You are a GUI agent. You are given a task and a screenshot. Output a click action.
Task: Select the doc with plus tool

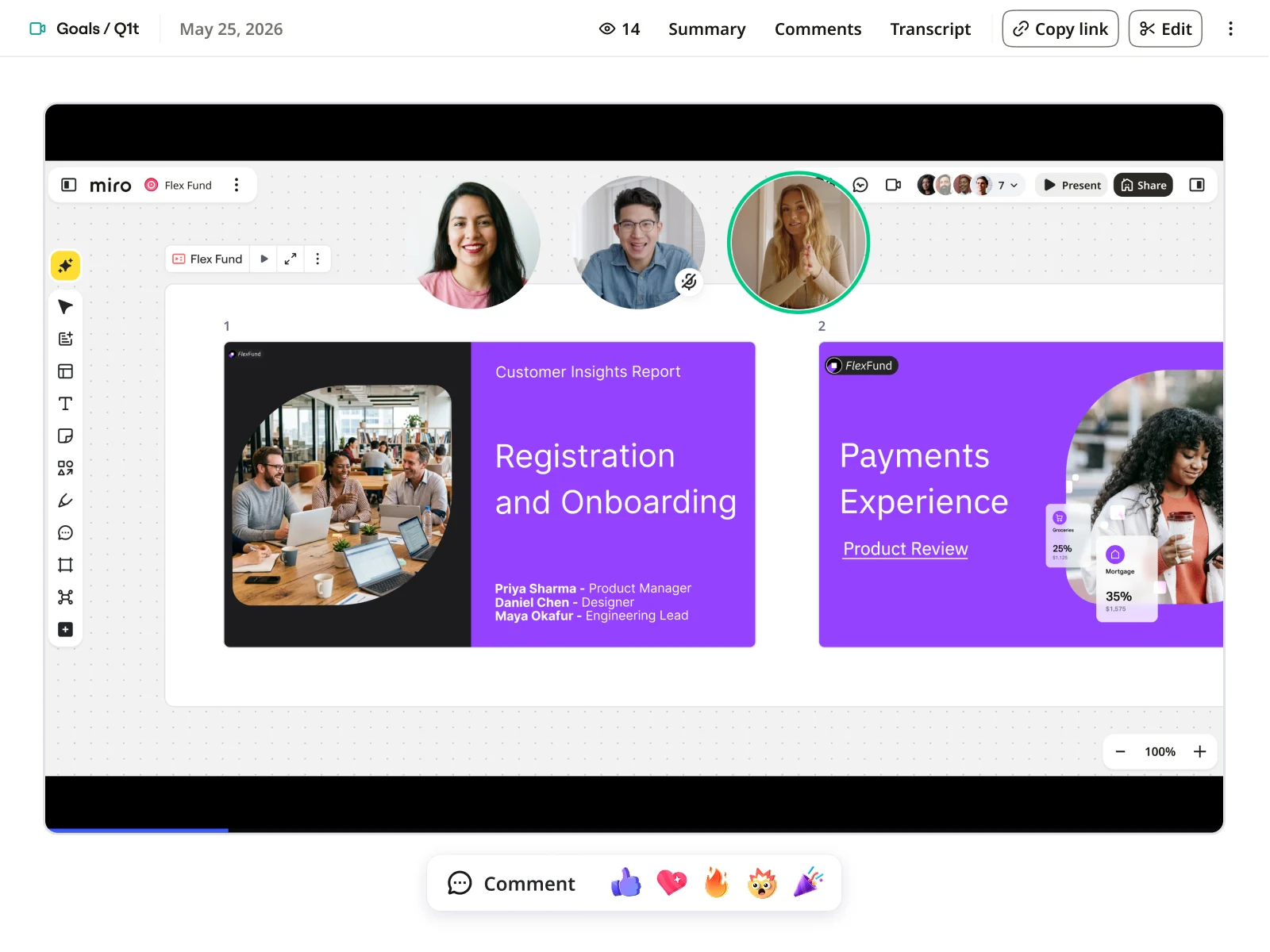pyautogui.click(x=66, y=339)
